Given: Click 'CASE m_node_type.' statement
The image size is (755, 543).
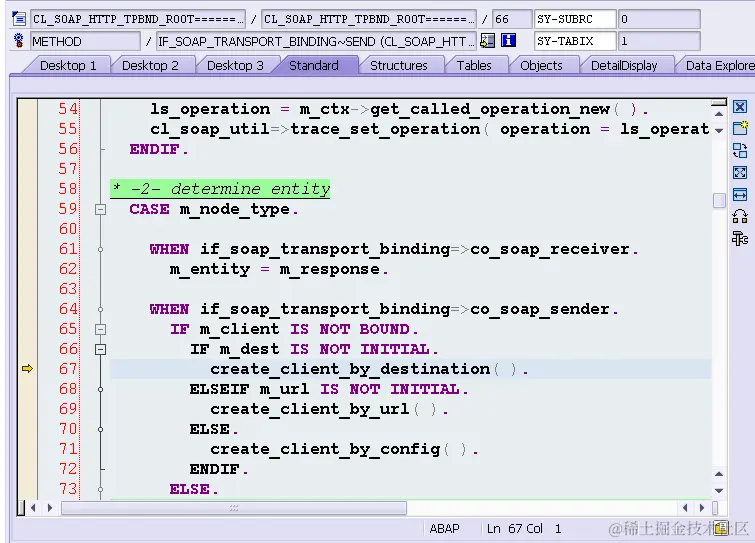Looking at the screenshot, I should pos(214,209).
